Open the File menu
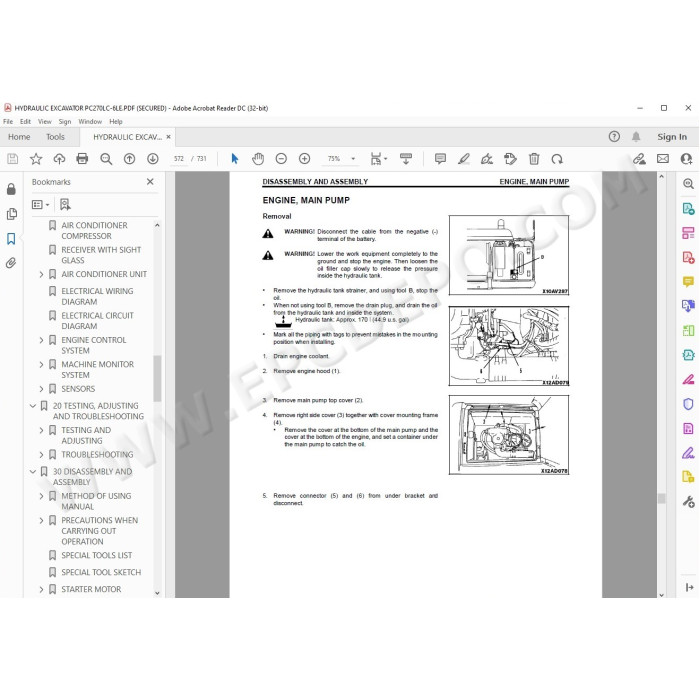 (8, 121)
